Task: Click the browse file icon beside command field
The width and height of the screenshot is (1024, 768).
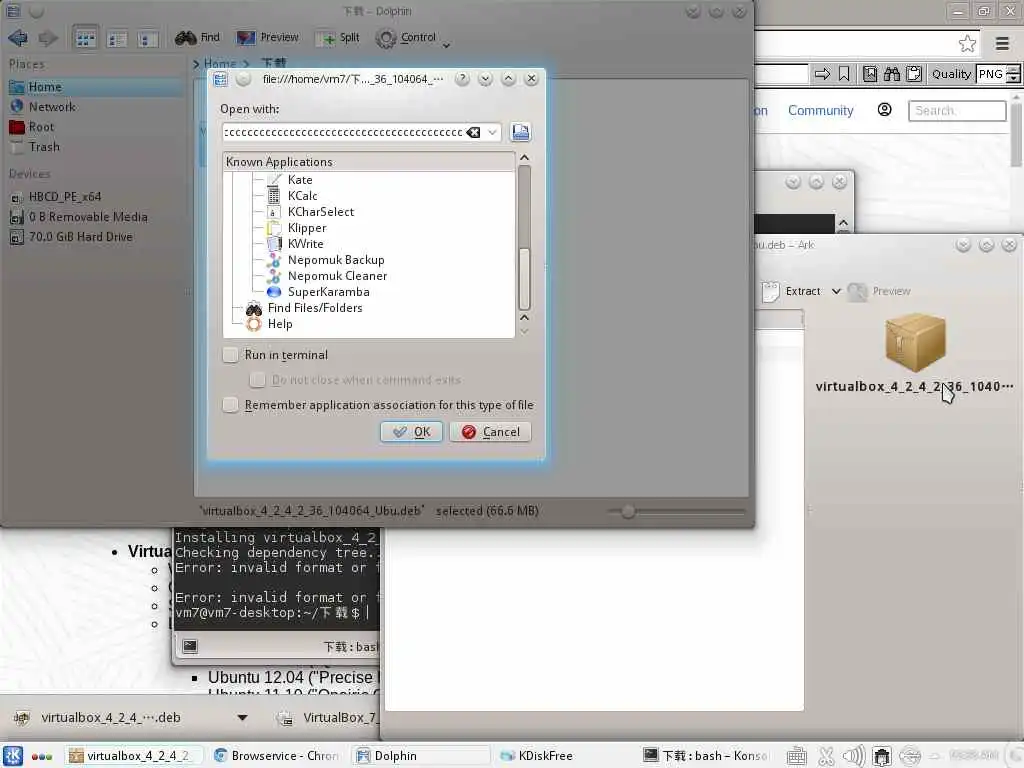Action: click(x=520, y=133)
